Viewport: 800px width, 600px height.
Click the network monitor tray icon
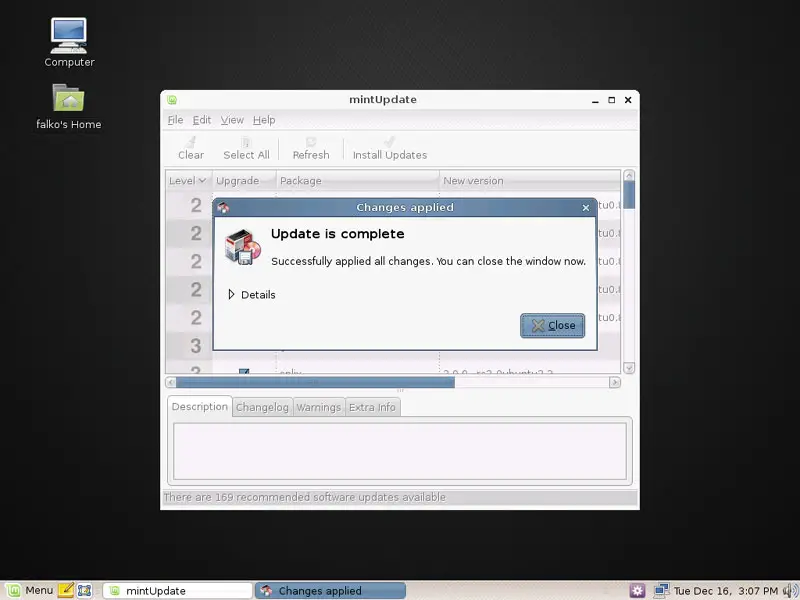(x=661, y=591)
